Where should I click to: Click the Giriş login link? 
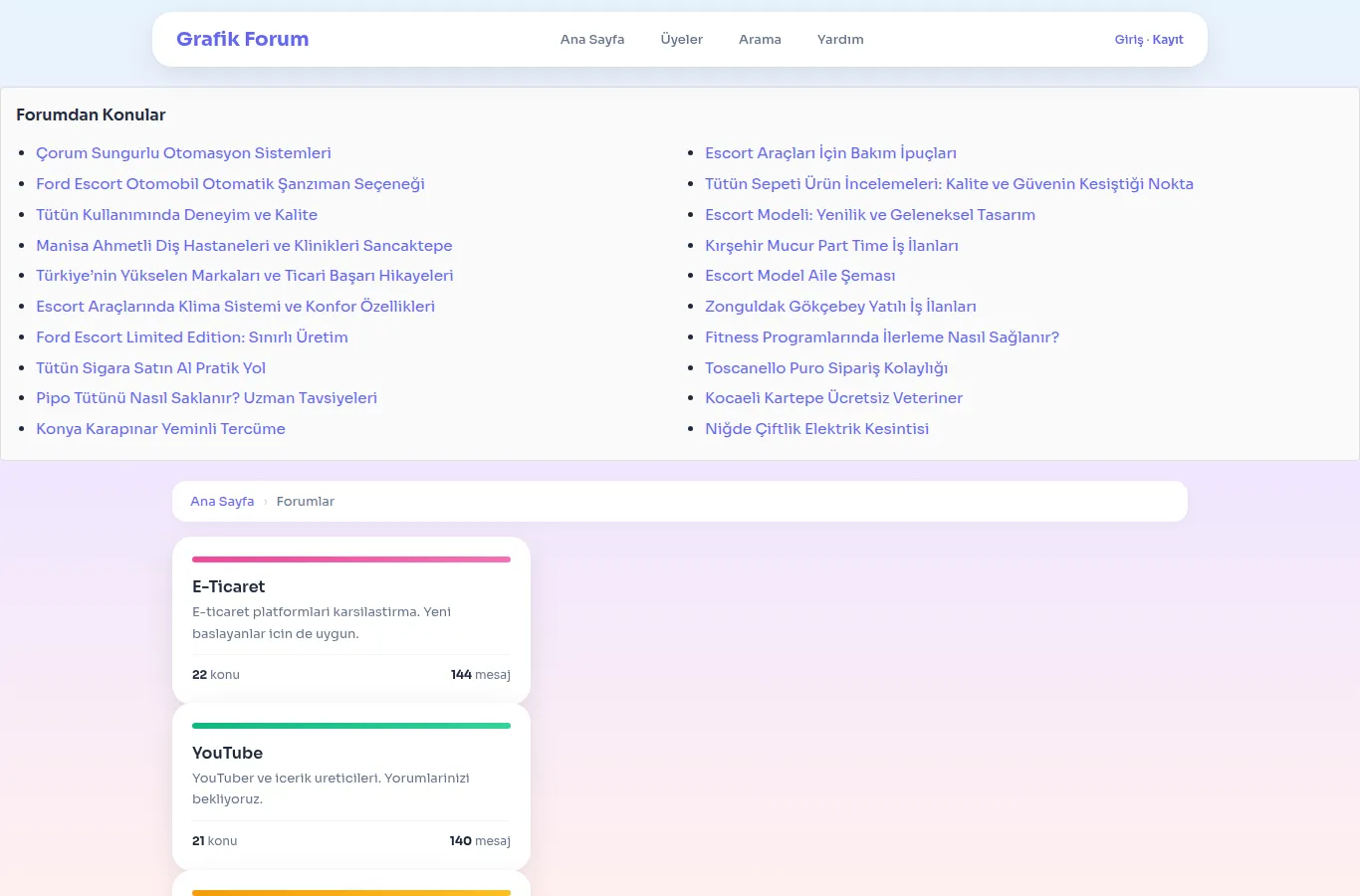(x=1129, y=40)
